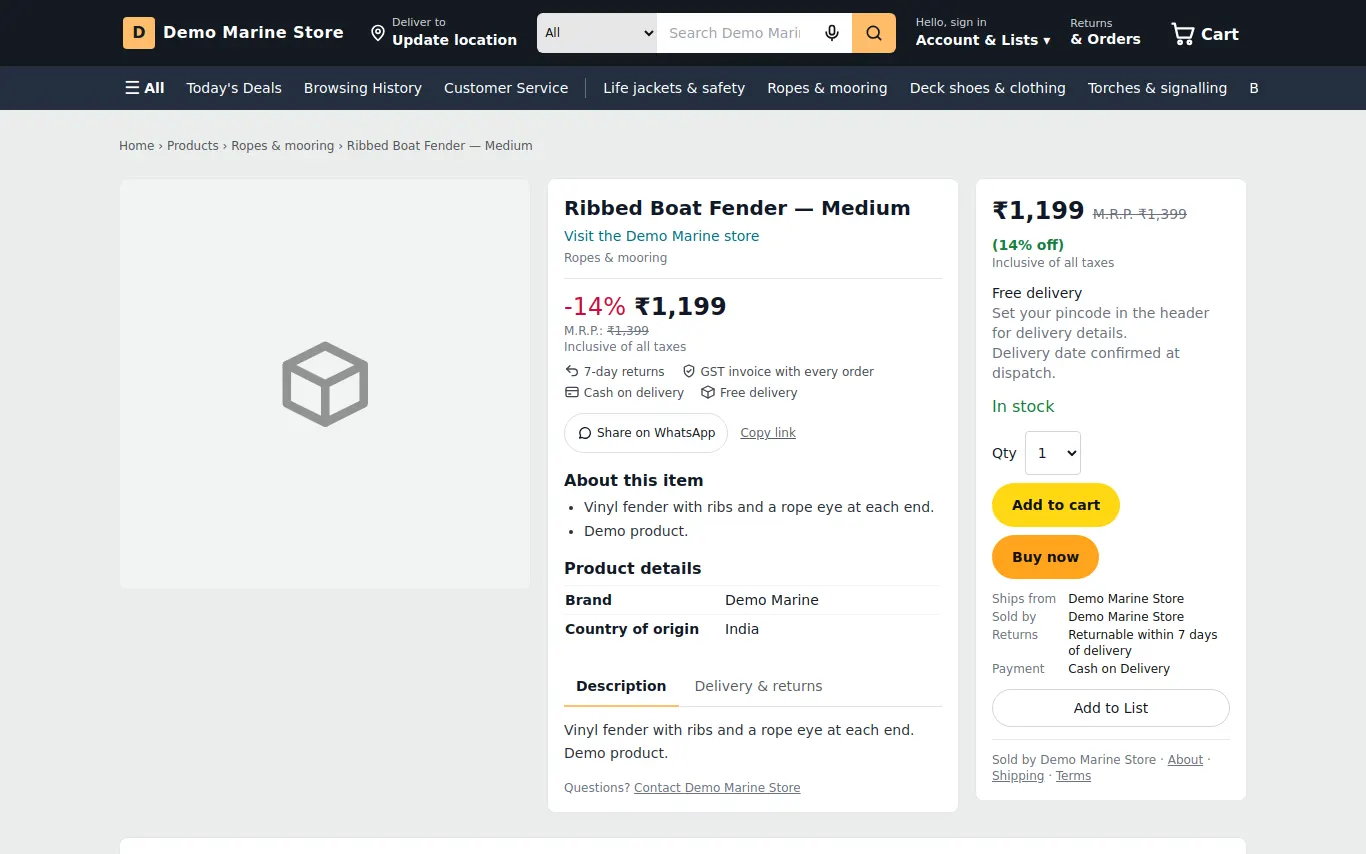Screen dimensions: 1366x854
Task: Click the GST invoice shield icon
Action: coord(689,371)
